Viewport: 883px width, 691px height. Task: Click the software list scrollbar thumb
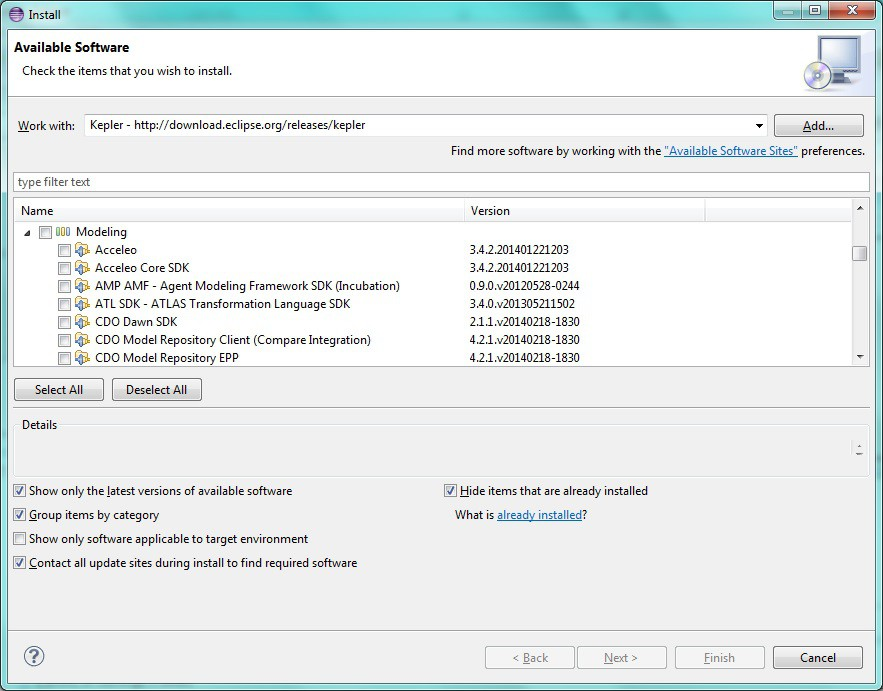859,253
